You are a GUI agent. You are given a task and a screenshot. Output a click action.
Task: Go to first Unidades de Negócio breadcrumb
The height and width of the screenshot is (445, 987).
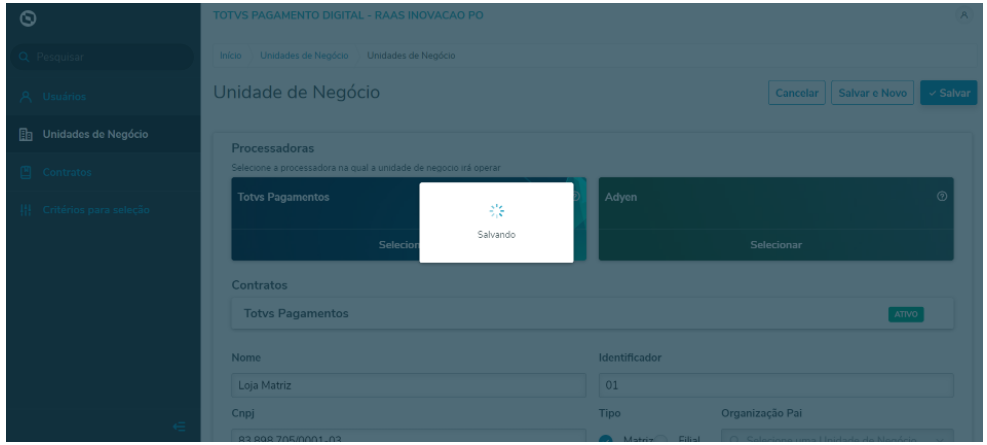(x=304, y=55)
